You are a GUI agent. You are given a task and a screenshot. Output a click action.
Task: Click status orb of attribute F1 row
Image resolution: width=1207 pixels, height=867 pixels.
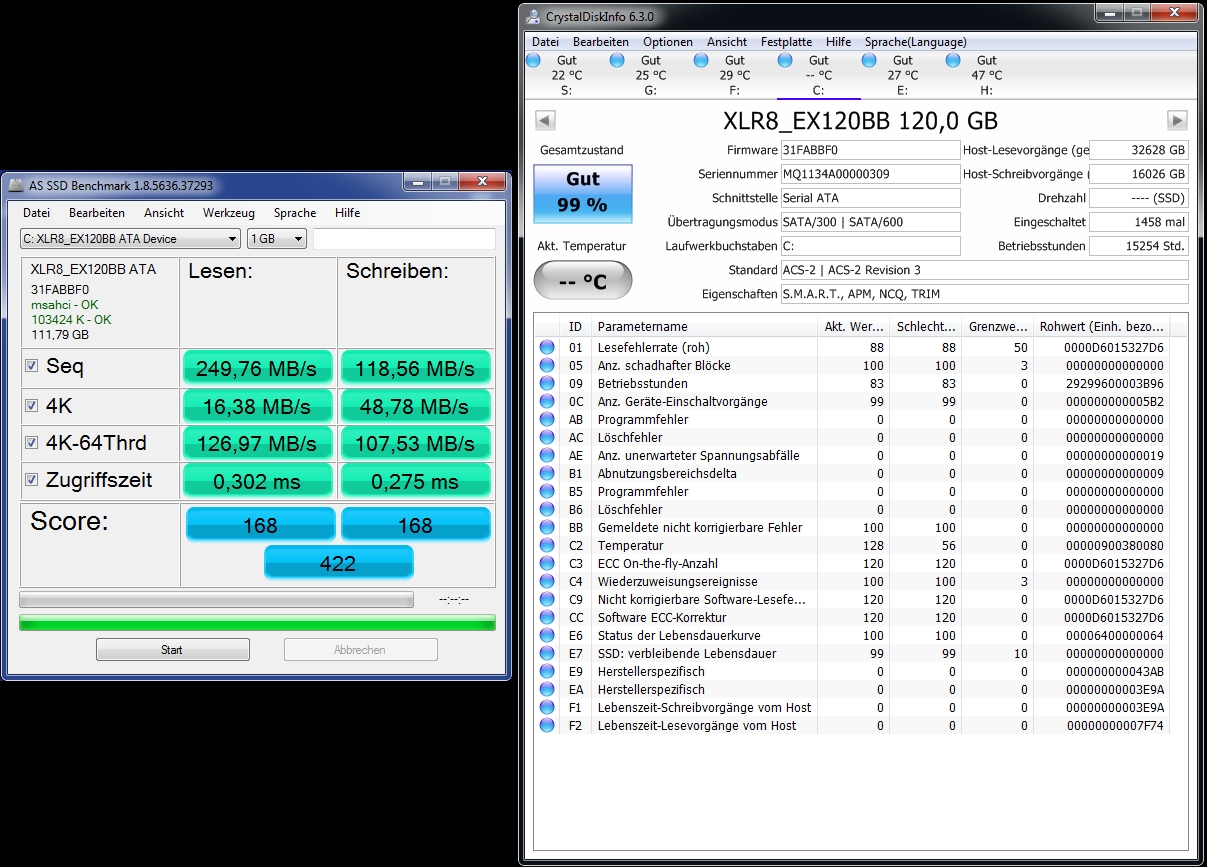[547, 707]
